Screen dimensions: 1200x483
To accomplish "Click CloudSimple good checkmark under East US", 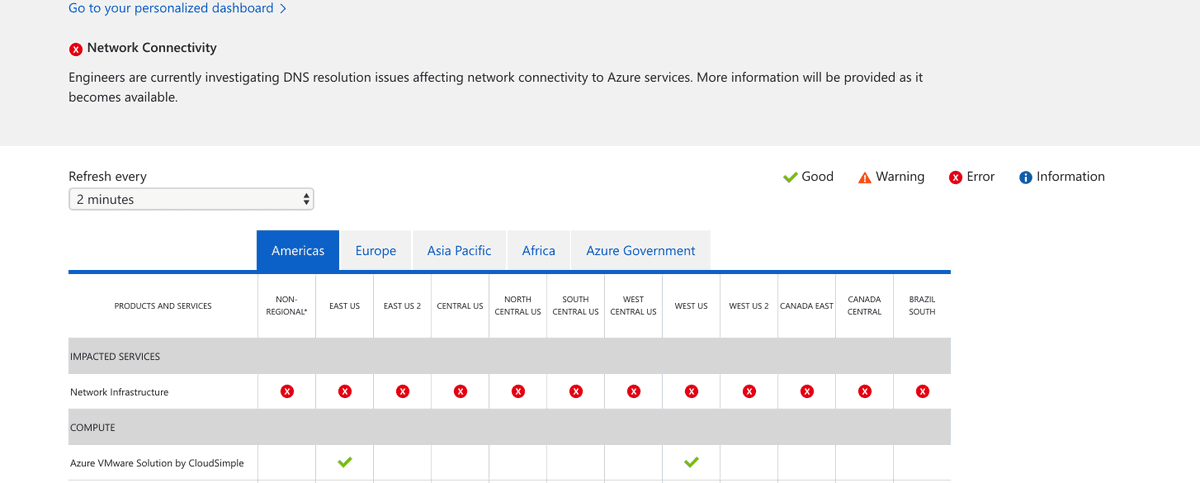I will [345, 462].
